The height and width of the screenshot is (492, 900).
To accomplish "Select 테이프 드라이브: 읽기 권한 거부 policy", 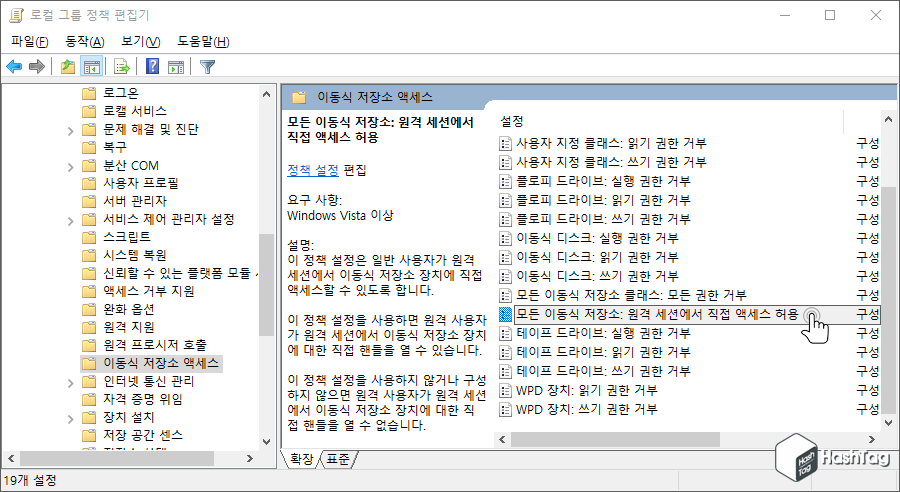I will click(603, 352).
